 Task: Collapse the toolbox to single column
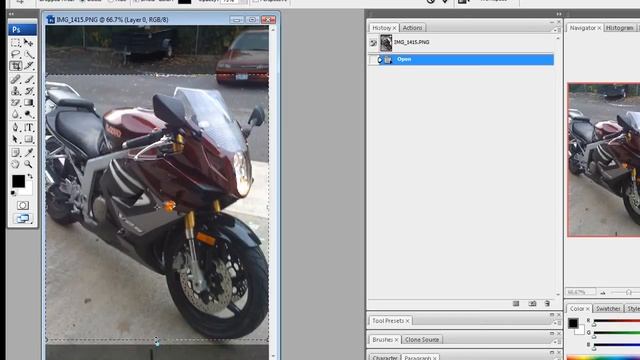(11, 14)
